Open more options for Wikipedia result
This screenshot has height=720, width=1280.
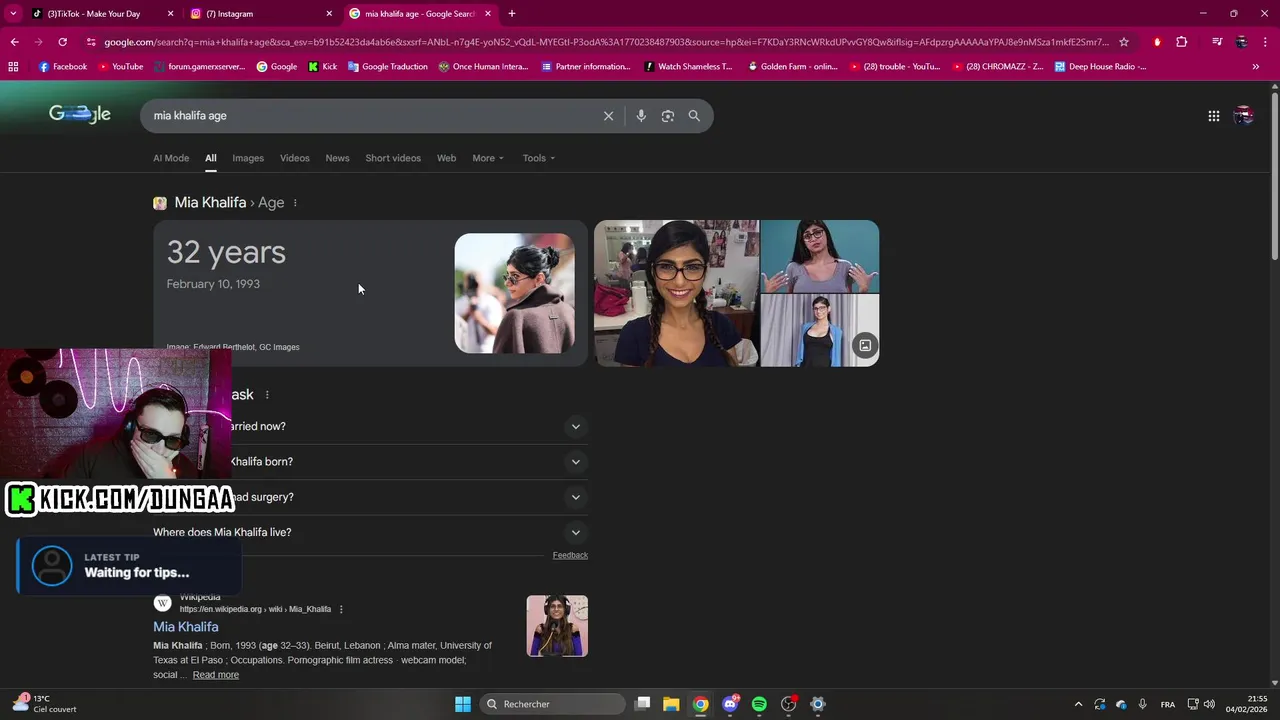click(x=340, y=609)
